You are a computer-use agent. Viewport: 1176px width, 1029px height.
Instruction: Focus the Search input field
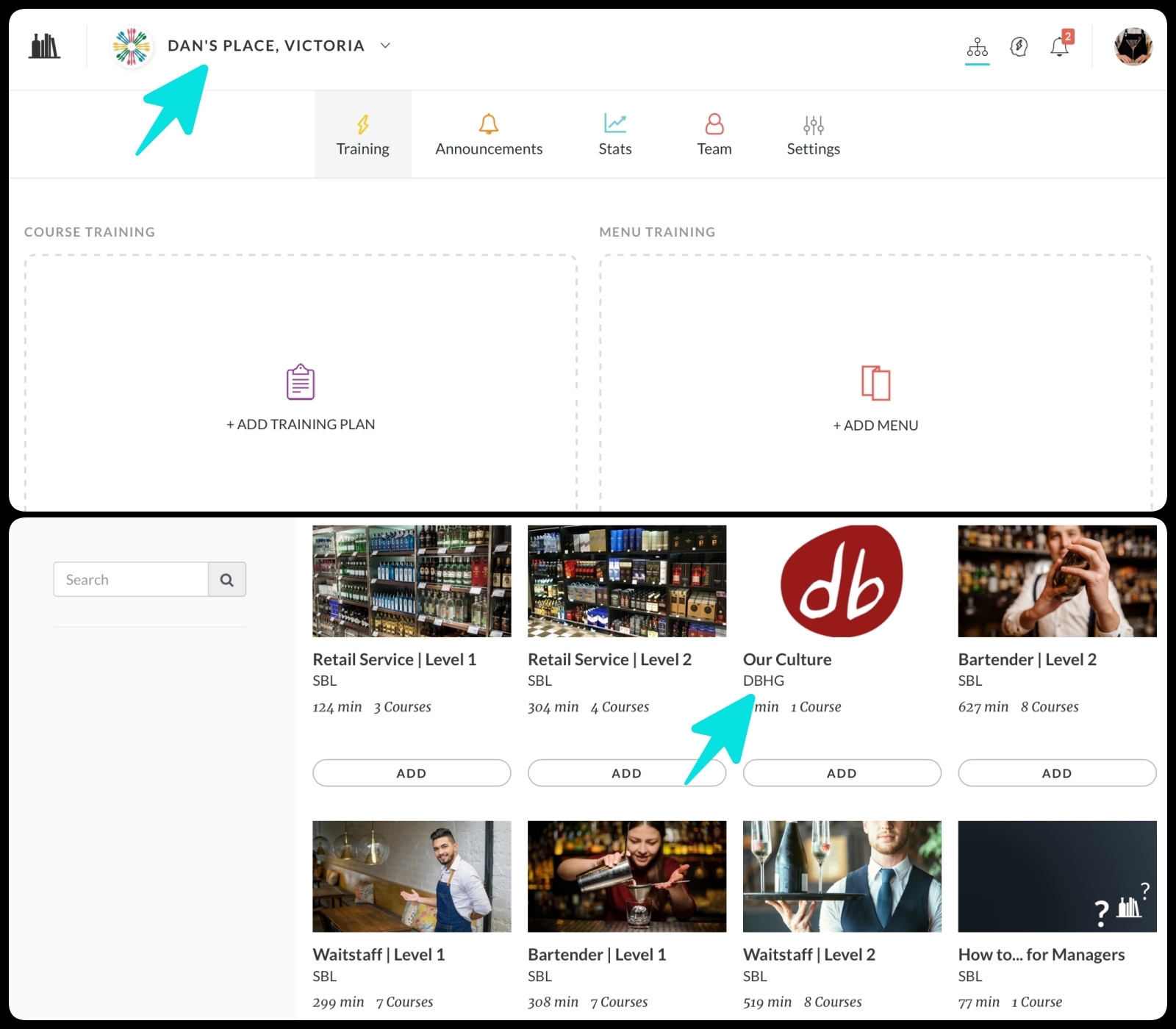(131, 580)
